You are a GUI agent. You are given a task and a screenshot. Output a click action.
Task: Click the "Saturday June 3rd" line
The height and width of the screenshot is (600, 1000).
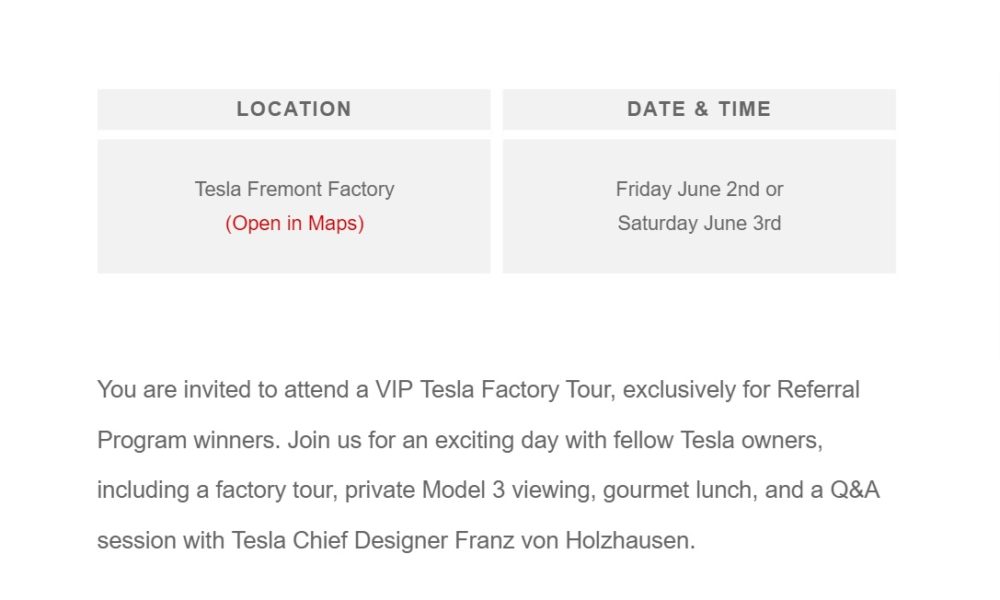click(699, 223)
